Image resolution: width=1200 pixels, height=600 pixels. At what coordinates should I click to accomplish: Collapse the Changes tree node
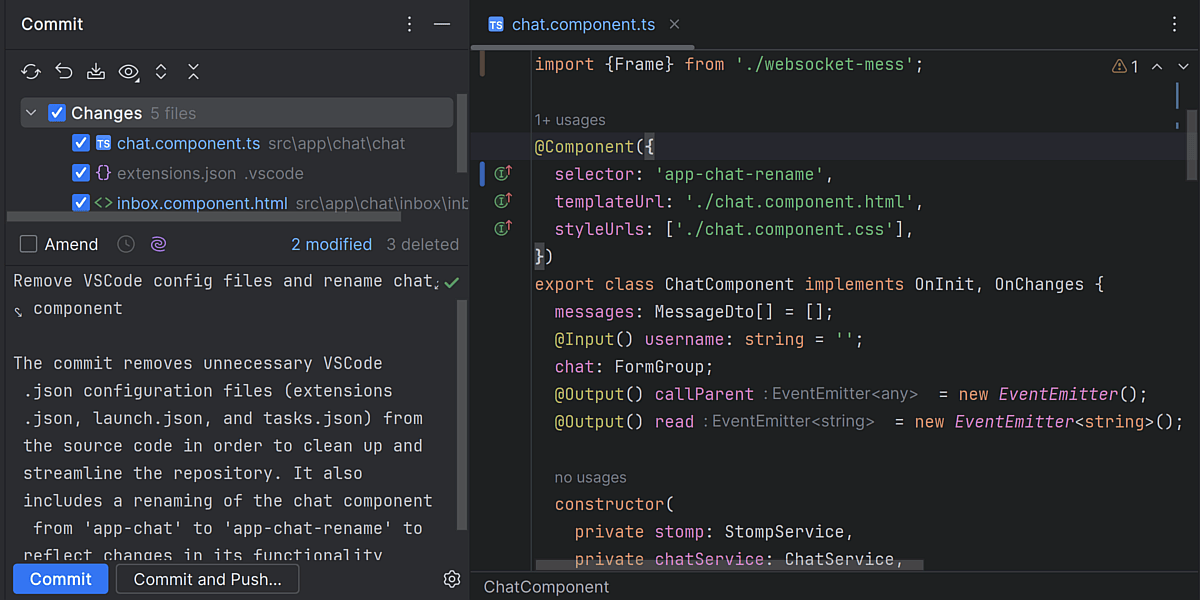(31, 113)
